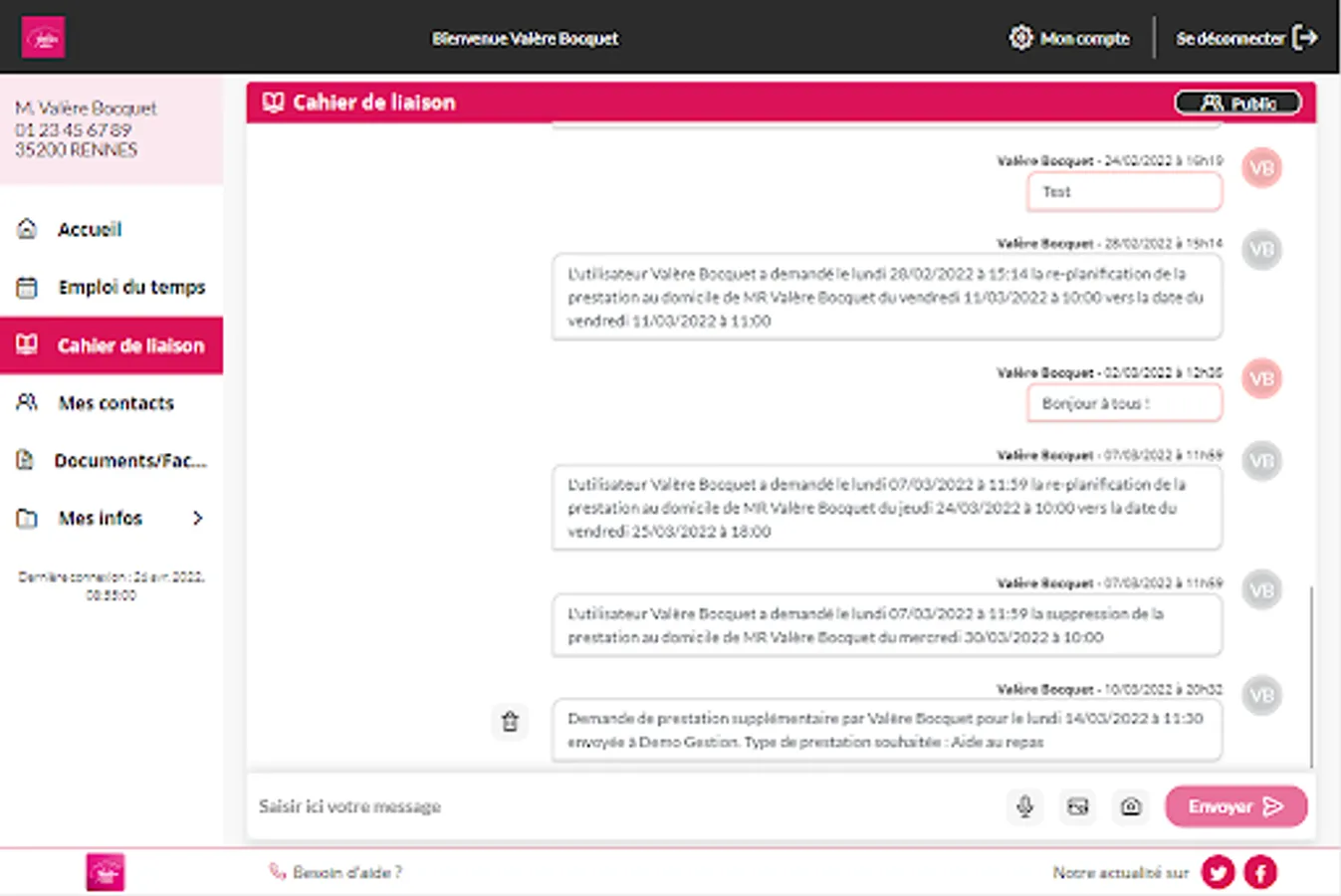Image resolution: width=1341 pixels, height=896 pixels.
Task: Click the pink logo in the top bar
Action: [x=43, y=38]
